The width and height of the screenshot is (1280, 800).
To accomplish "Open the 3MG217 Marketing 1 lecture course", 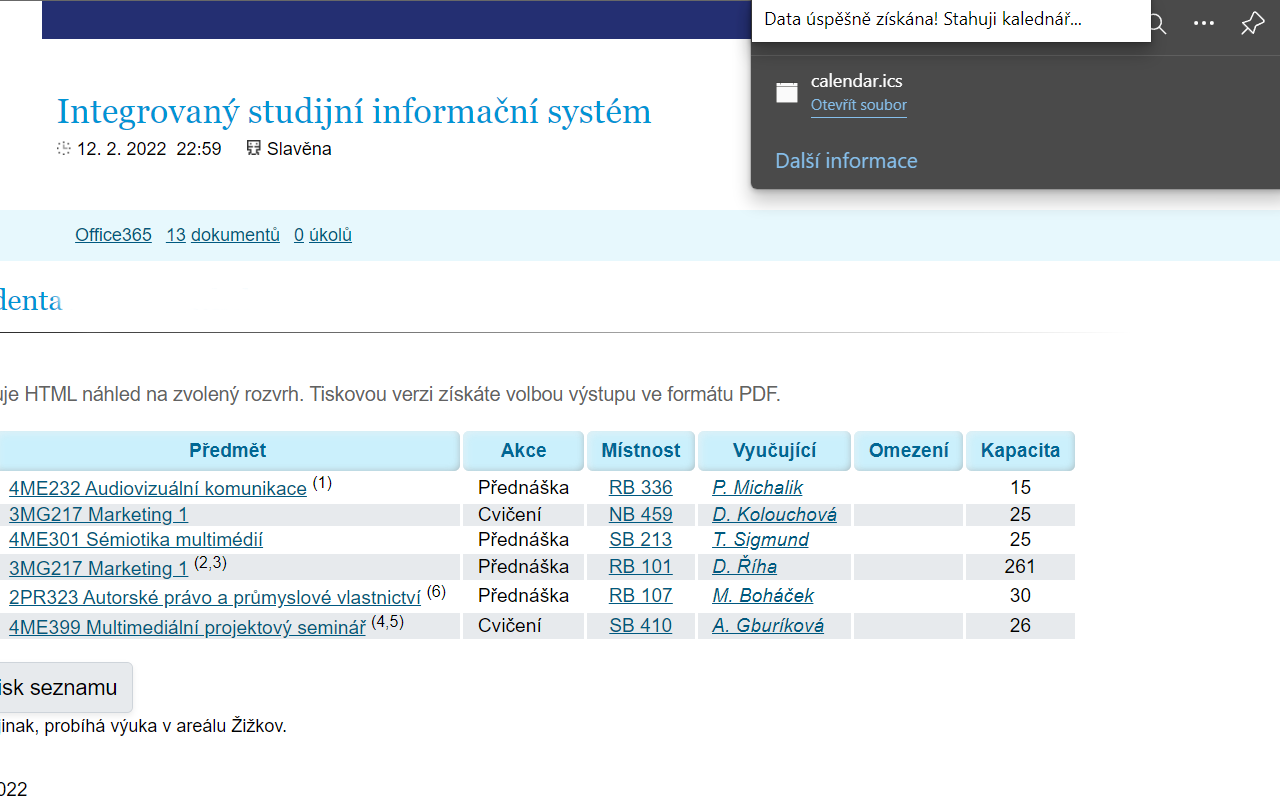I will [x=97, y=568].
